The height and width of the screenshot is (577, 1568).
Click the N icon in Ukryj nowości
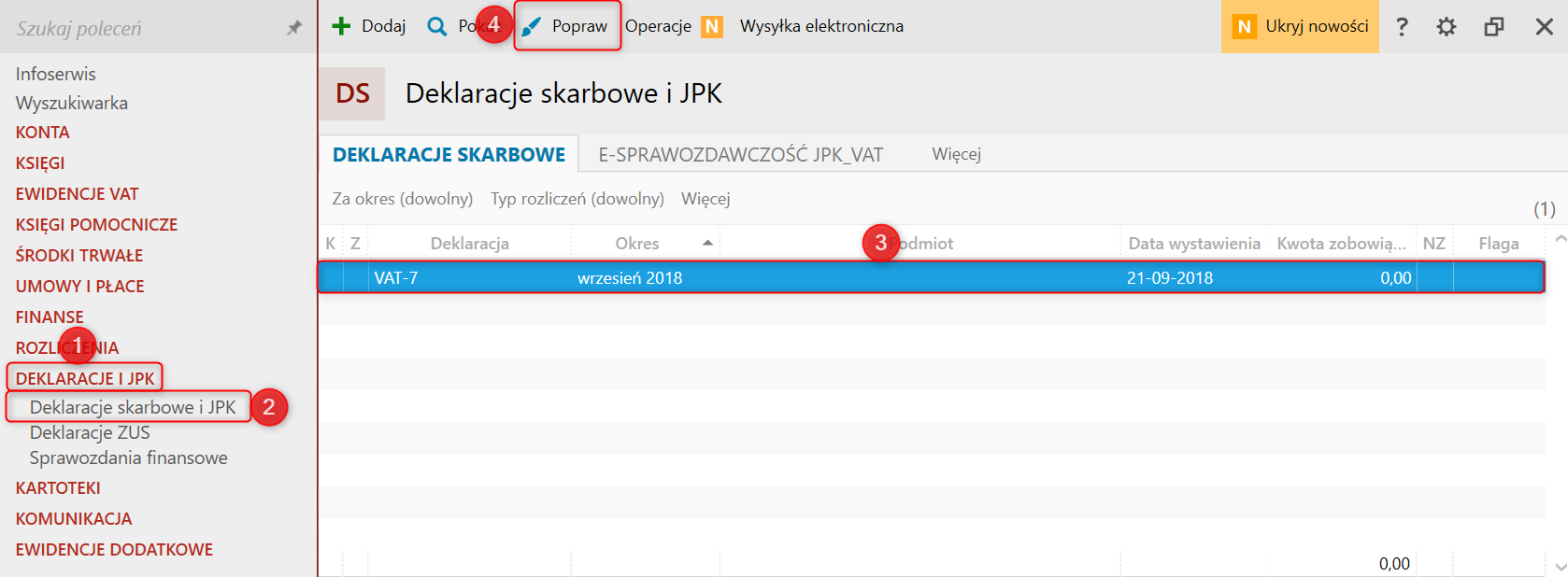pos(1244,26)
